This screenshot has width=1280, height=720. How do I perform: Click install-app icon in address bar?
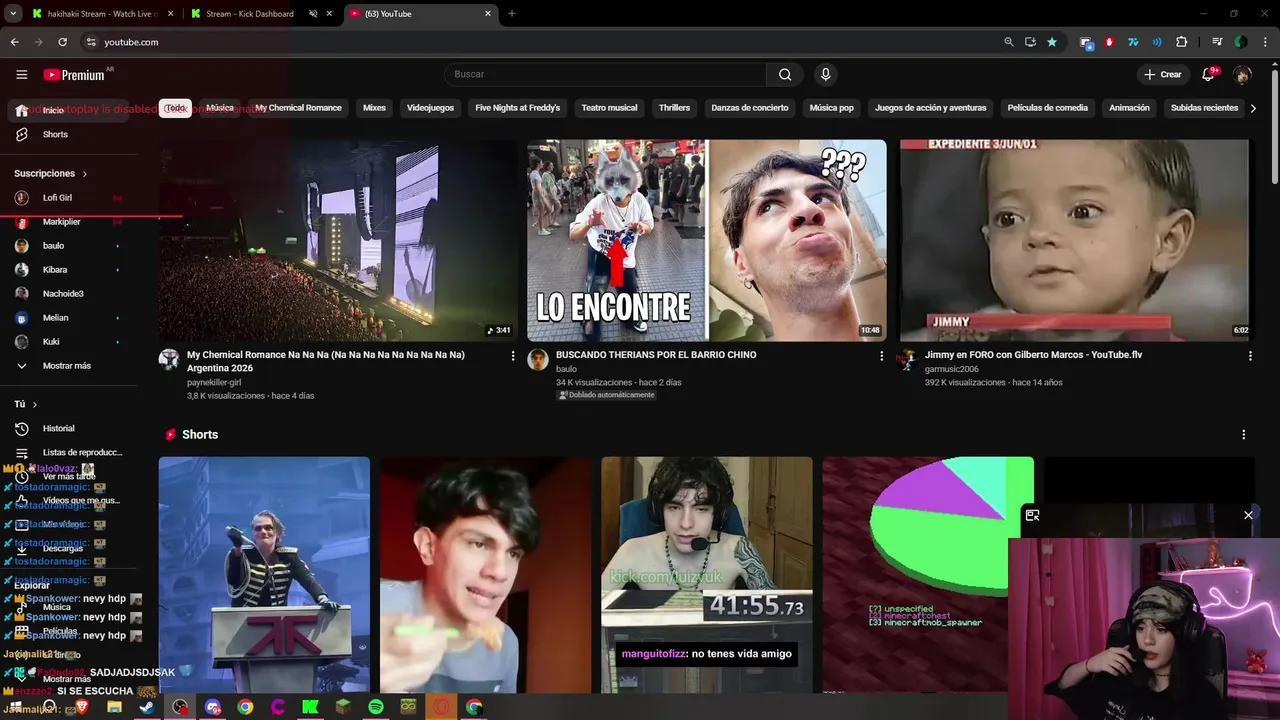[1030, 42]
